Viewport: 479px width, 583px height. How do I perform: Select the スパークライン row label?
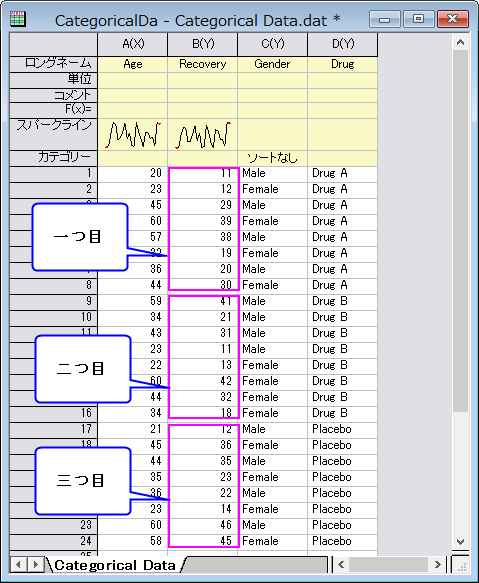tap(54, 134)
